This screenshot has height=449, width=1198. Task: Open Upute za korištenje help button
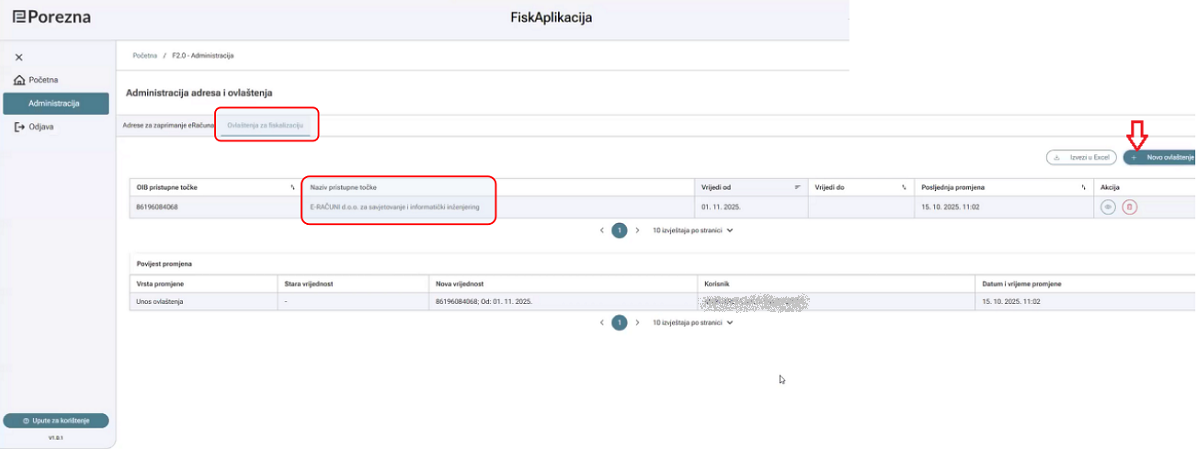click(x=56, y=421)
